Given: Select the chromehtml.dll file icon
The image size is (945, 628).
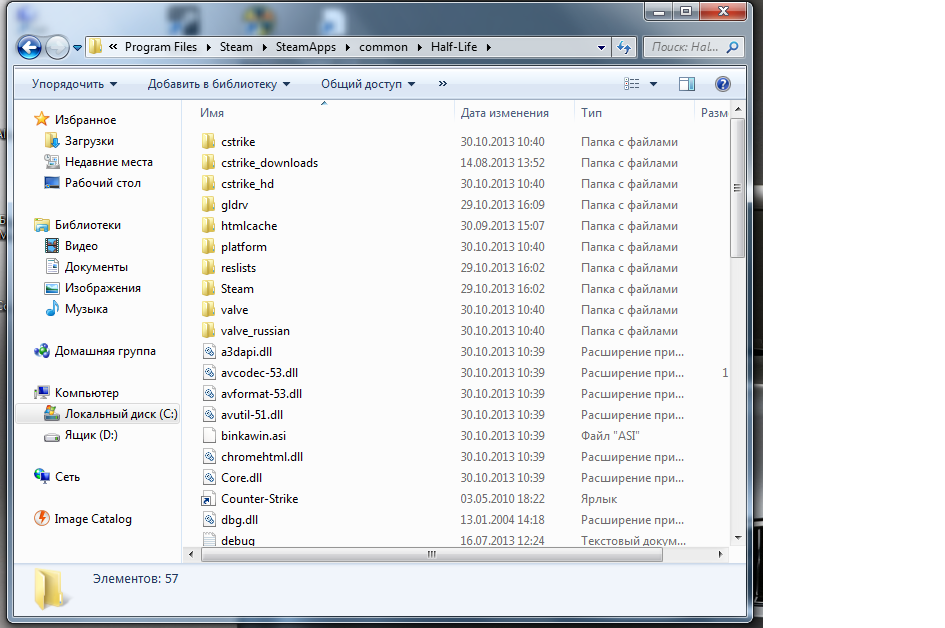Looking at the screenshot, I should point(209,457).
